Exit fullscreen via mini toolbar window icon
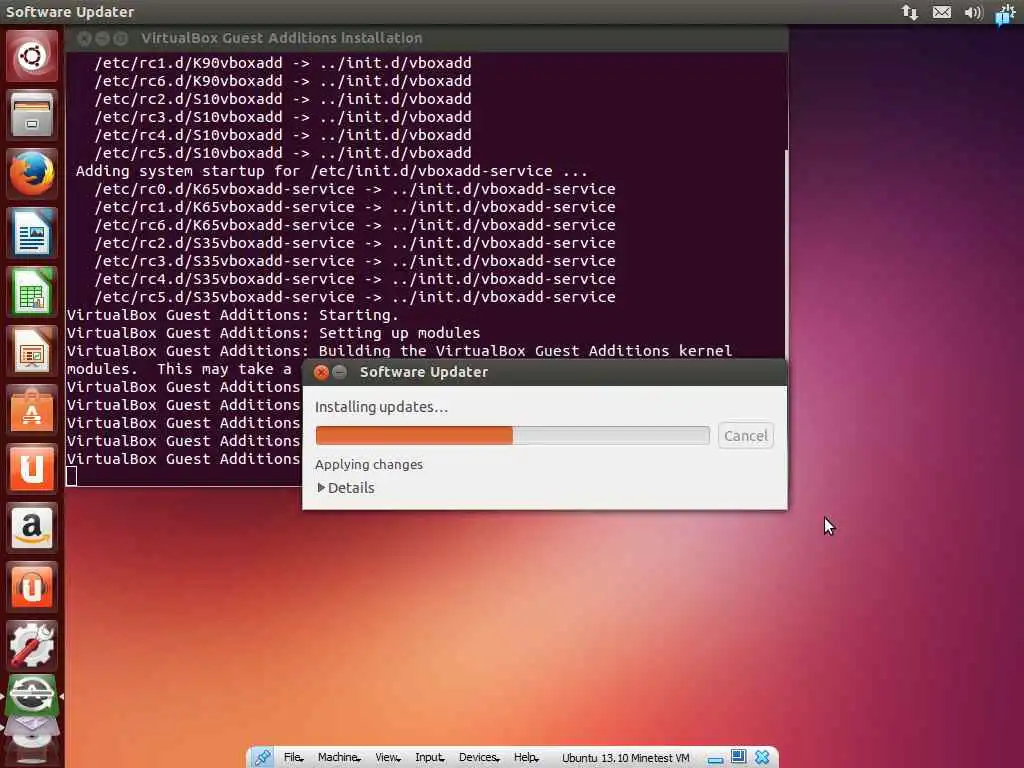This screenshot has width=1024, height=768. 738,757
